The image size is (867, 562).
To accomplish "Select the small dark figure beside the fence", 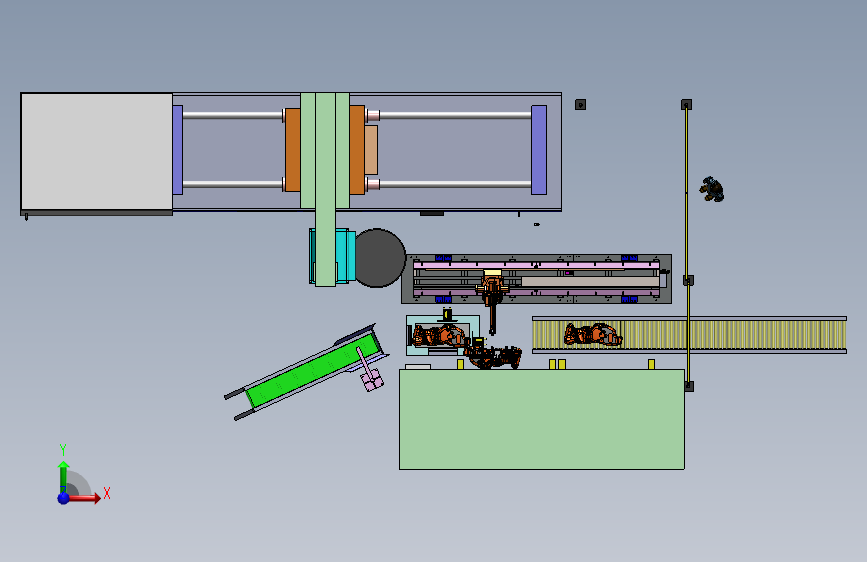I will click(712, 189).
